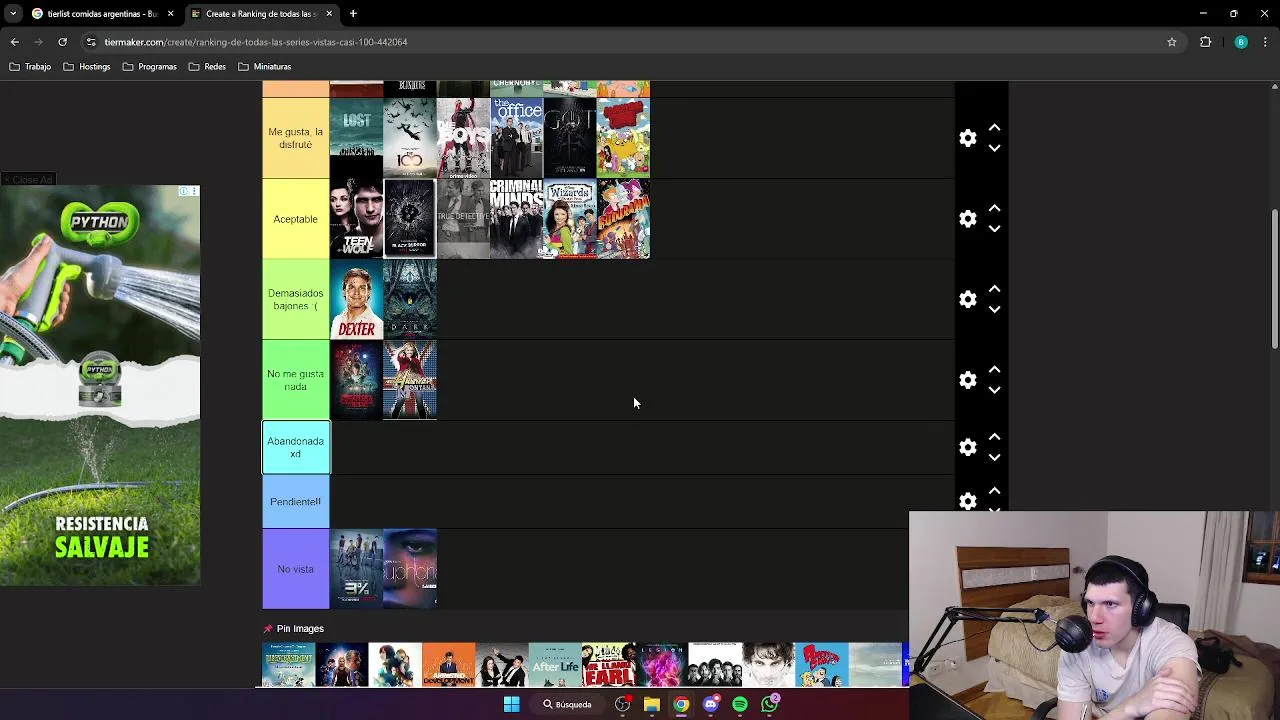Select the Black Mirror poster thumbnail
This screenshot has width=1280, height=720.
pyautogui.click(x=410, y=219)
